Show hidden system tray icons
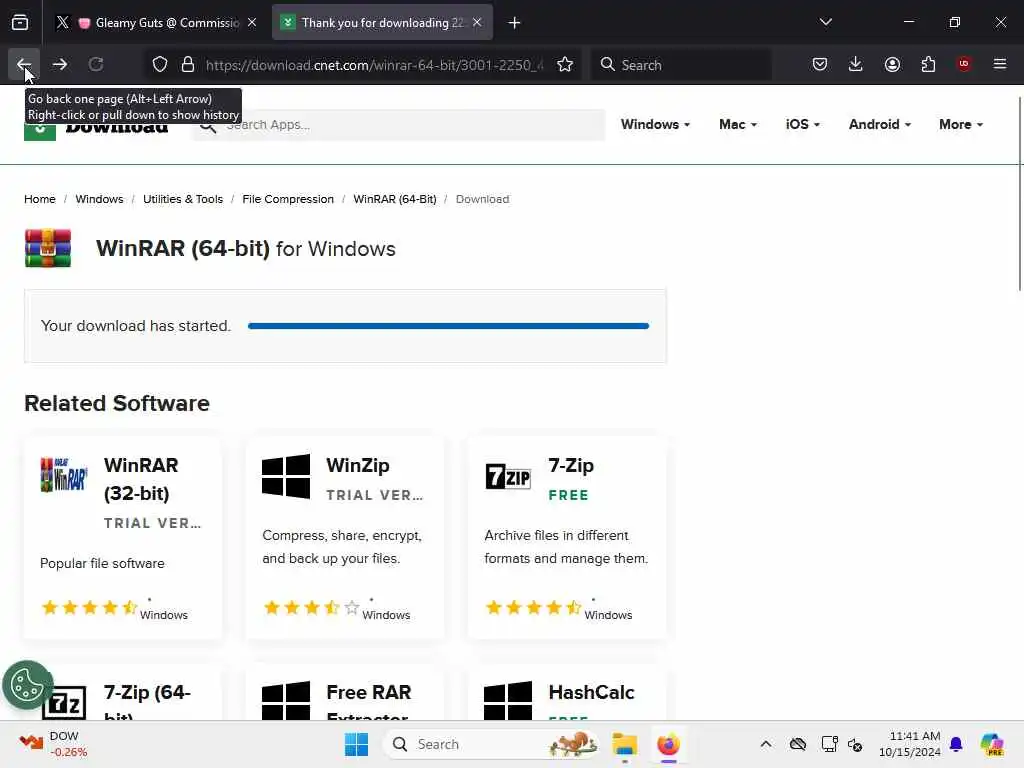The width and height of the screenshot is (1024, 768). coord(766,744)
